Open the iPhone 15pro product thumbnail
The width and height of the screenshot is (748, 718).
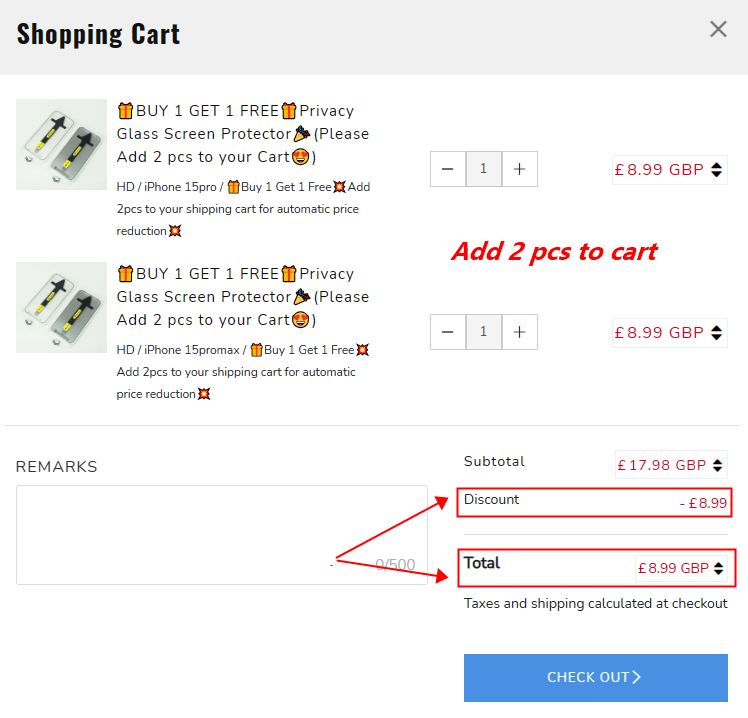click(61, 144)
